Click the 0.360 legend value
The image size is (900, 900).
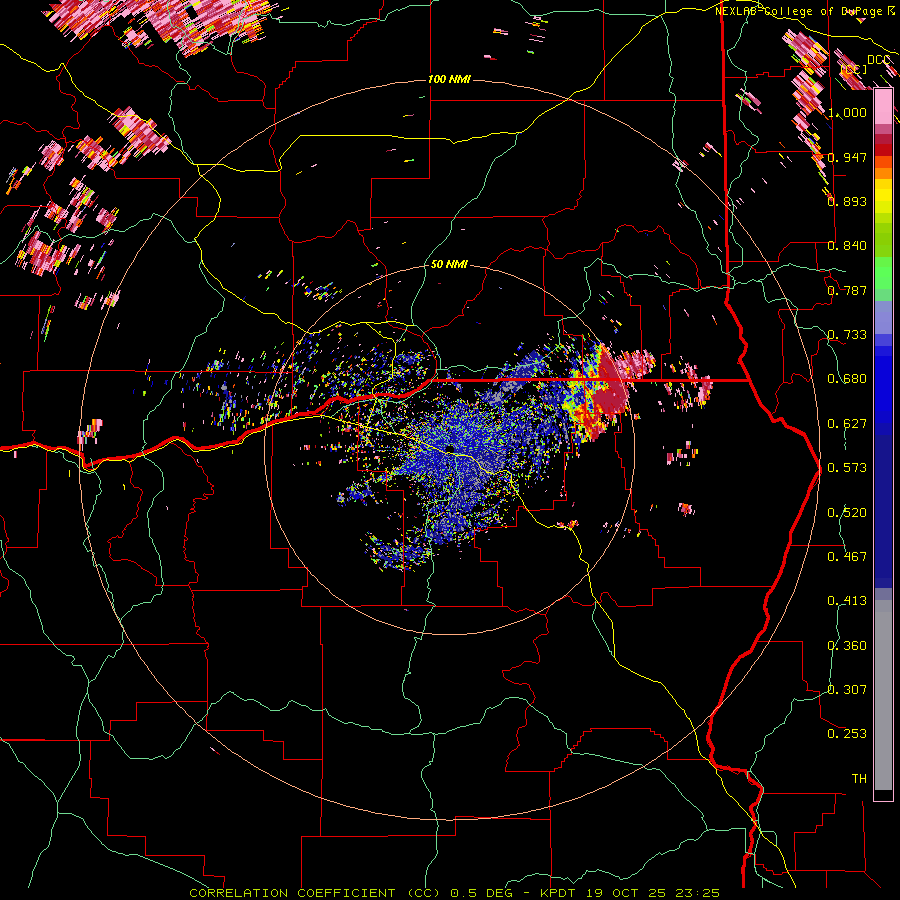click(x=847, y=646)
